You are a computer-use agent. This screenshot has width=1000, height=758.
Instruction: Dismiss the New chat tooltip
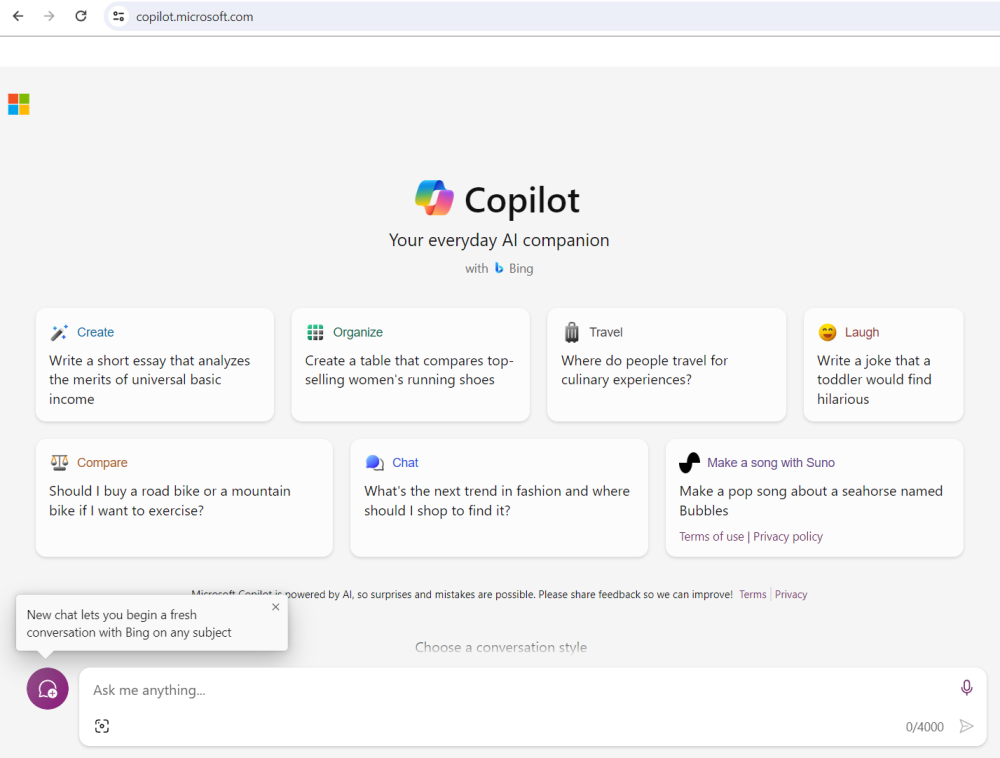pos(276,607)
